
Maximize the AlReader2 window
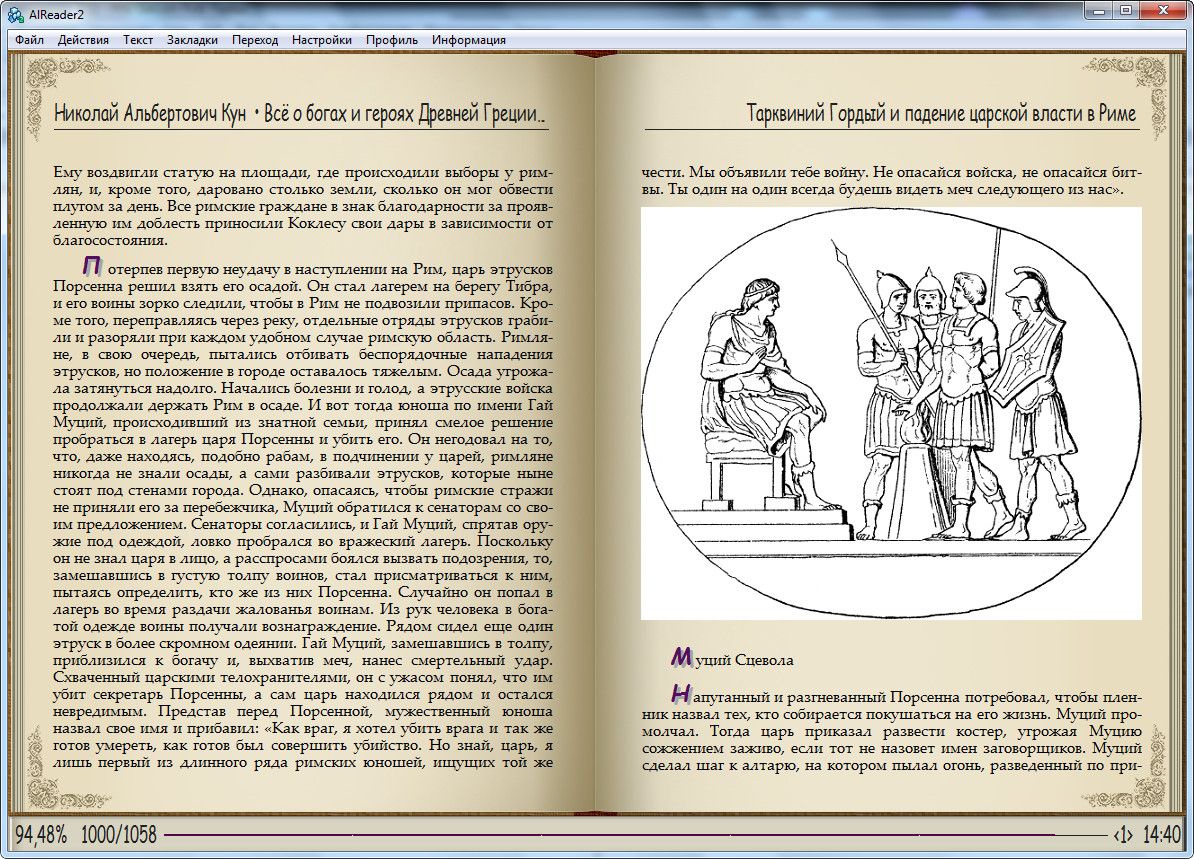pyautogui.click(x=1125, y=11)
